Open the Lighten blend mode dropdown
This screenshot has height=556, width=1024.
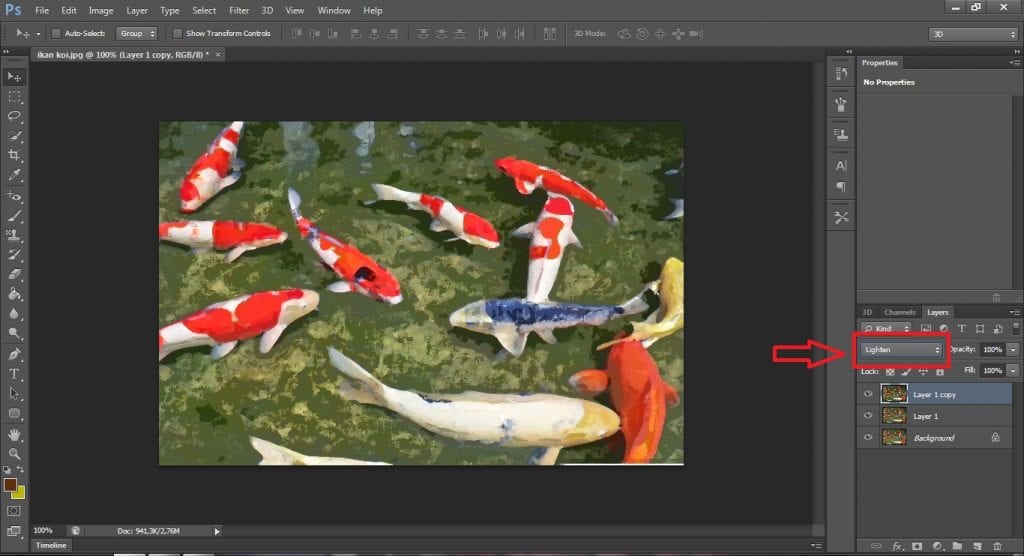tap(901, 350)
